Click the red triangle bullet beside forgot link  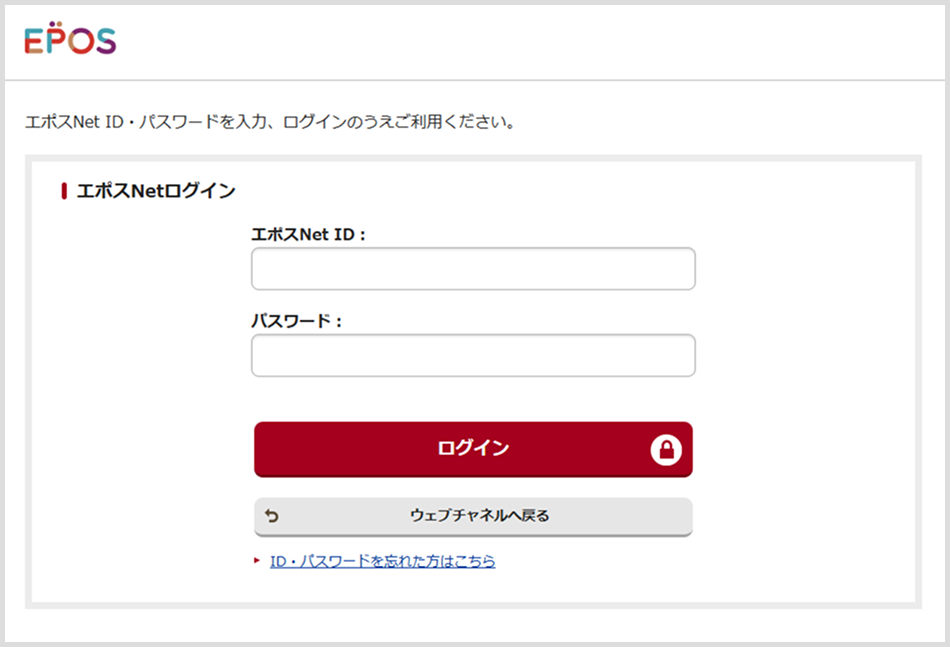[x=257, y=561]
